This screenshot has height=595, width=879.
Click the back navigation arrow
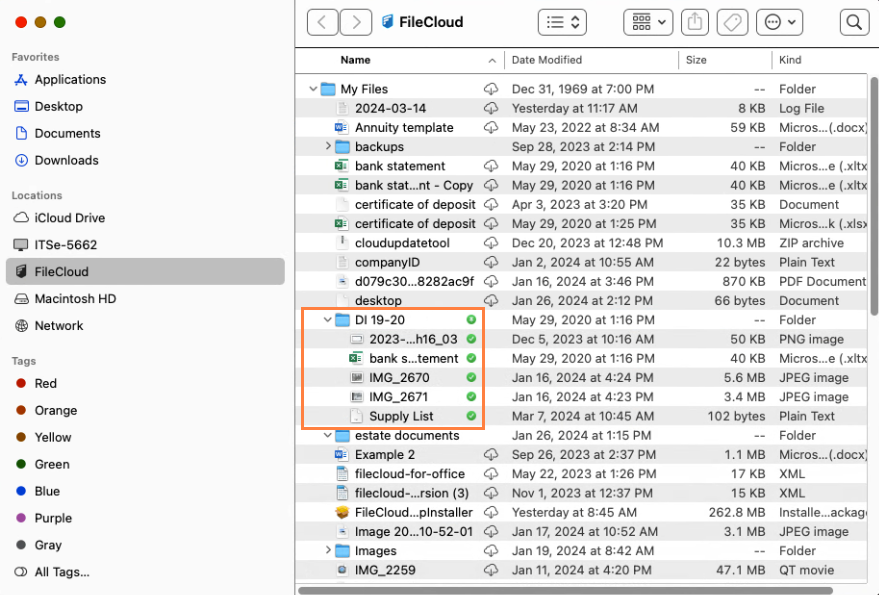[322, 22]
